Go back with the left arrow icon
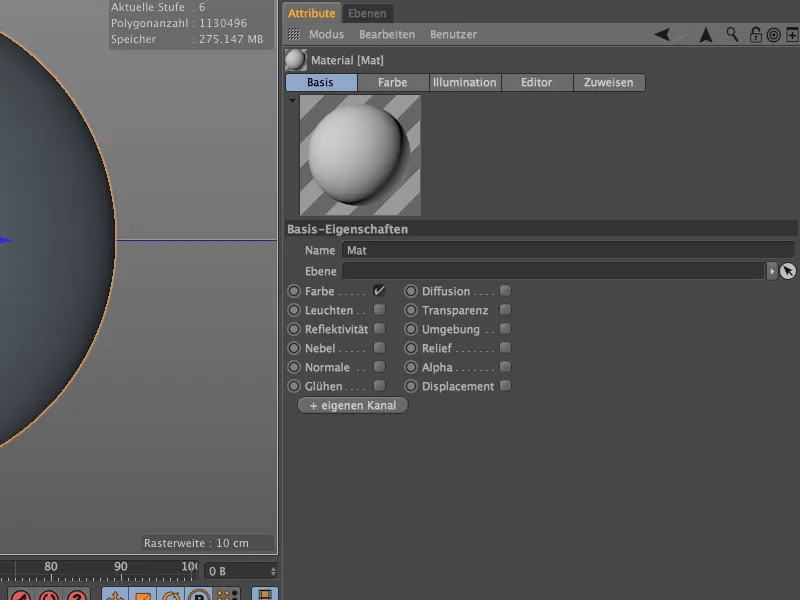The width and height of the screenshot is (800, 600). click(x=662, y=35)
